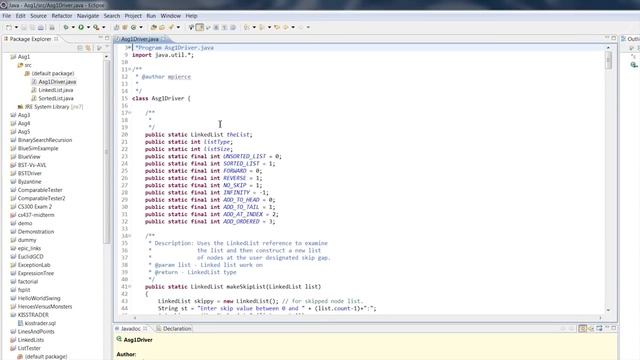Image resolution: width=640 pixels, height=360 pixels.
Task: Click the 'class Asg1Driver' line in editor
Action: pyautogui.click(x=161, y=98)
